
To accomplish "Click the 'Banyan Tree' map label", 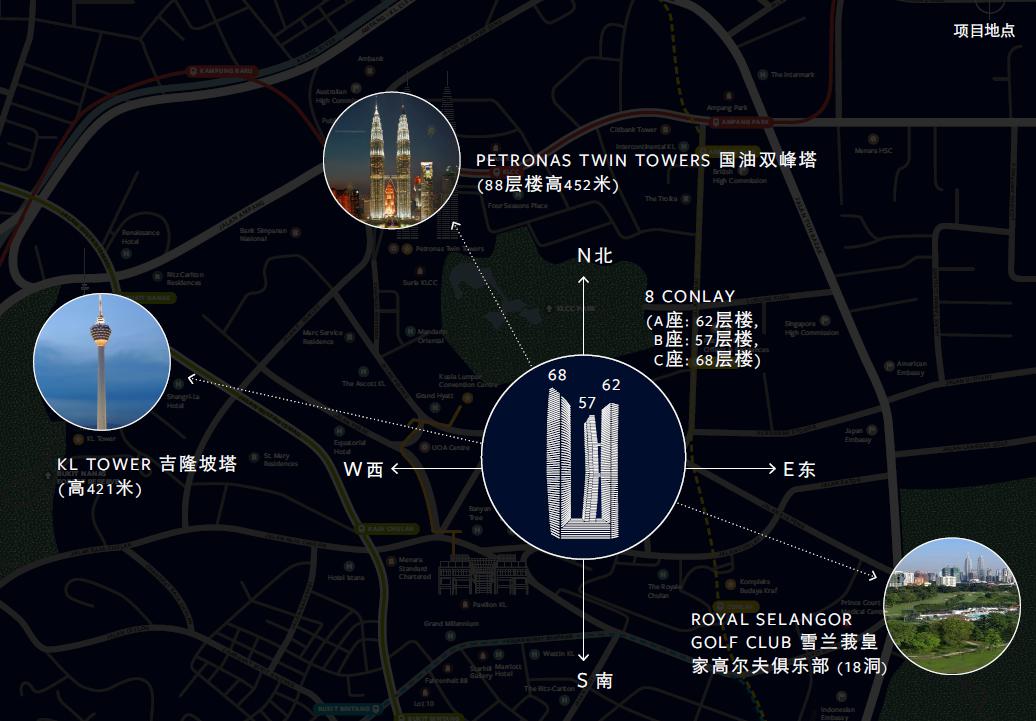I will [x=480, y=513].
